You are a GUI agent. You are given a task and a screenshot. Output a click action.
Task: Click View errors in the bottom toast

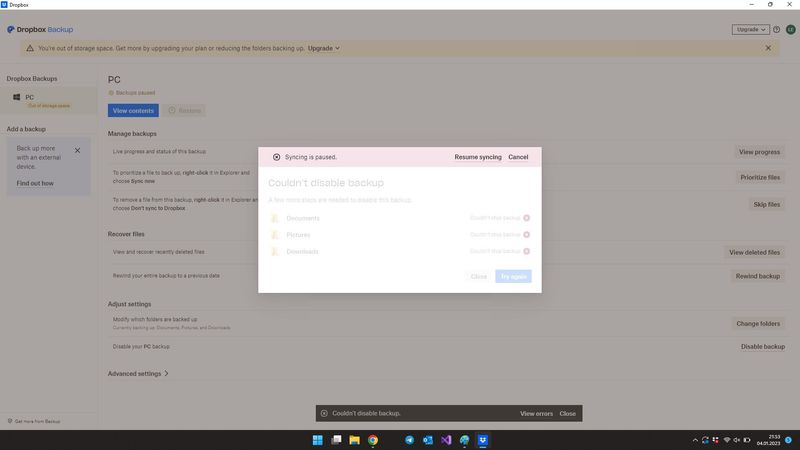[x=536, y=414]
